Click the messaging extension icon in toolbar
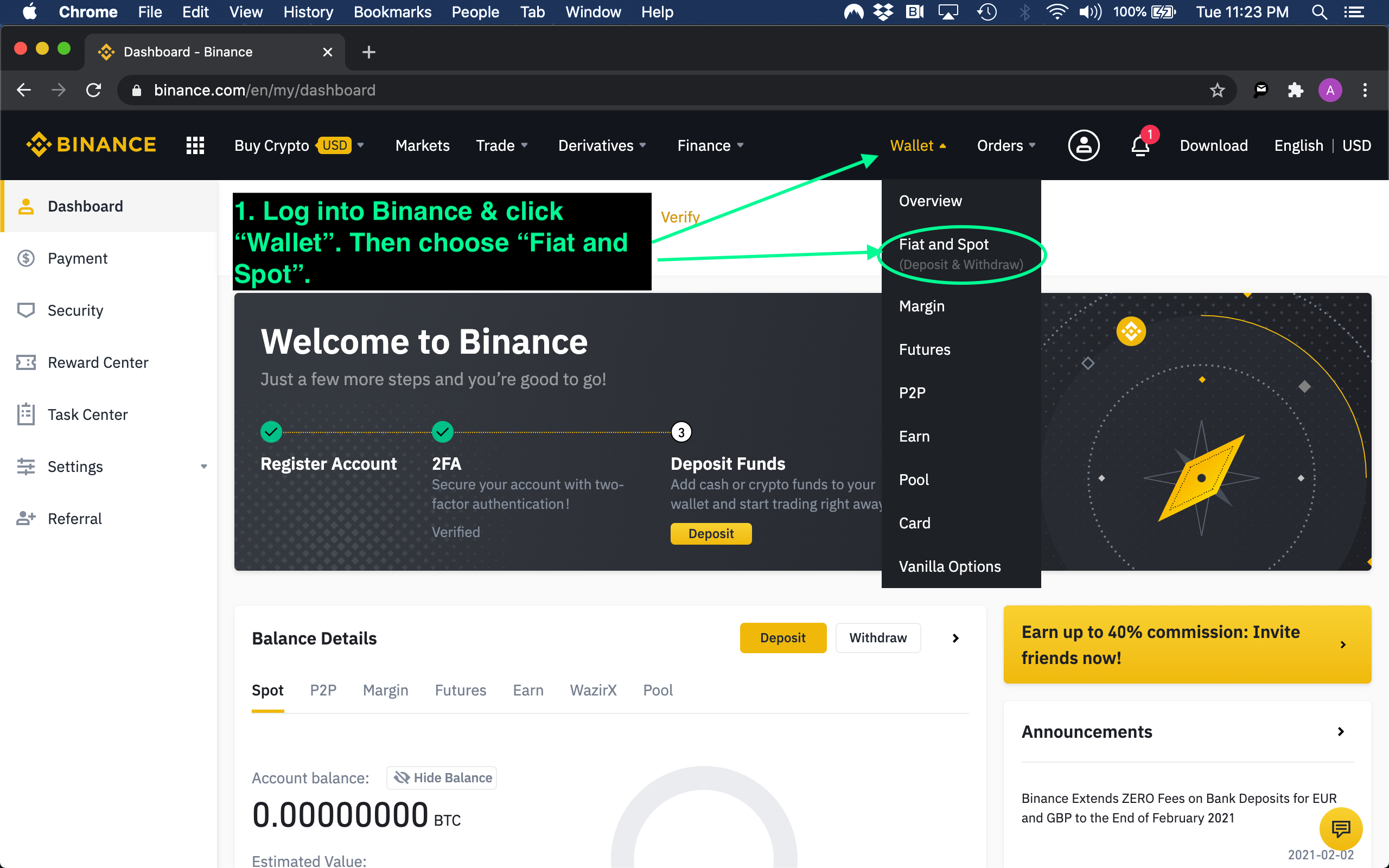1389x868 pixels. pyautogui.click(x=1260, y=90)
